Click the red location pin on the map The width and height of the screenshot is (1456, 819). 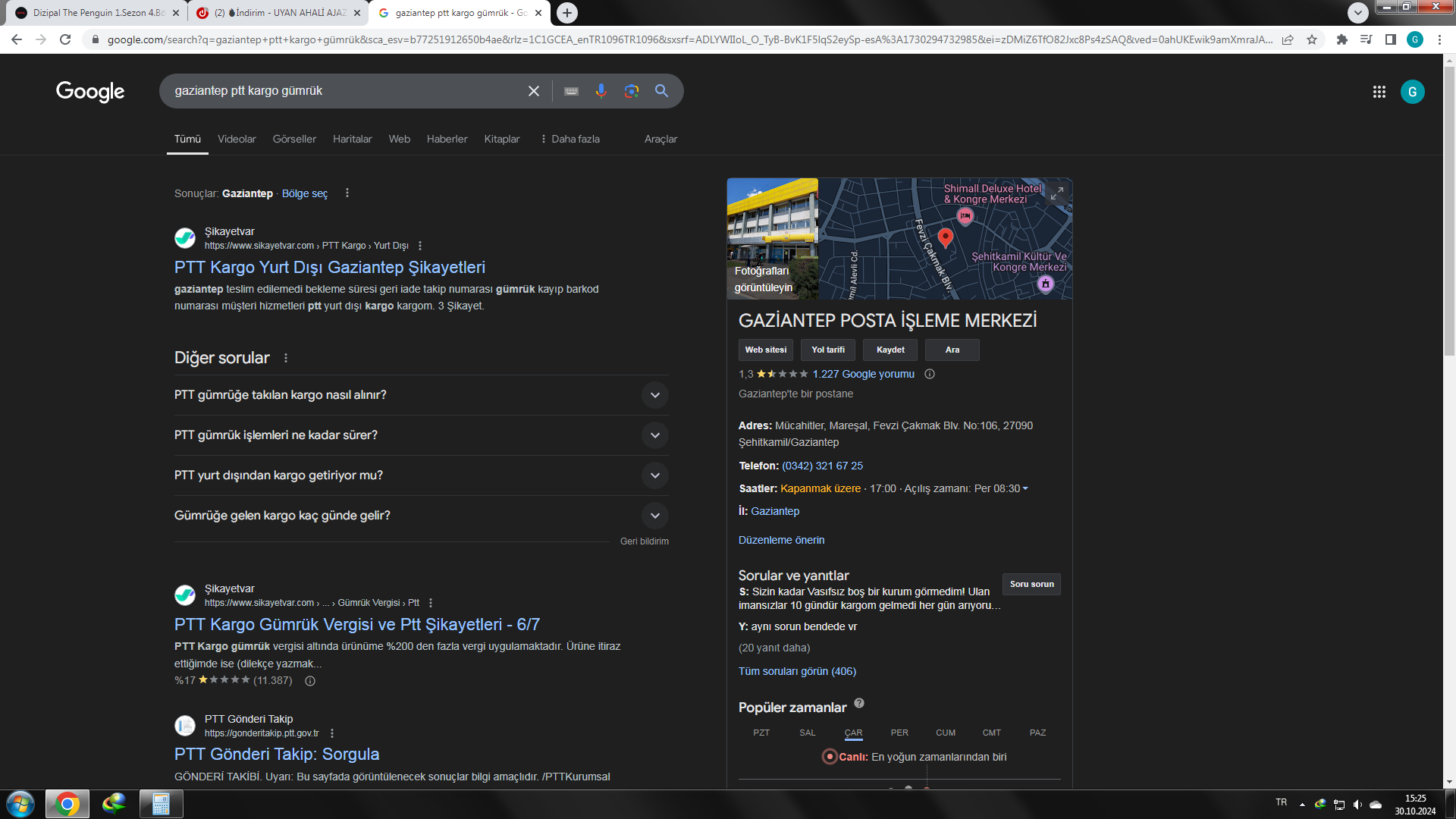click(x=945, y=237)
